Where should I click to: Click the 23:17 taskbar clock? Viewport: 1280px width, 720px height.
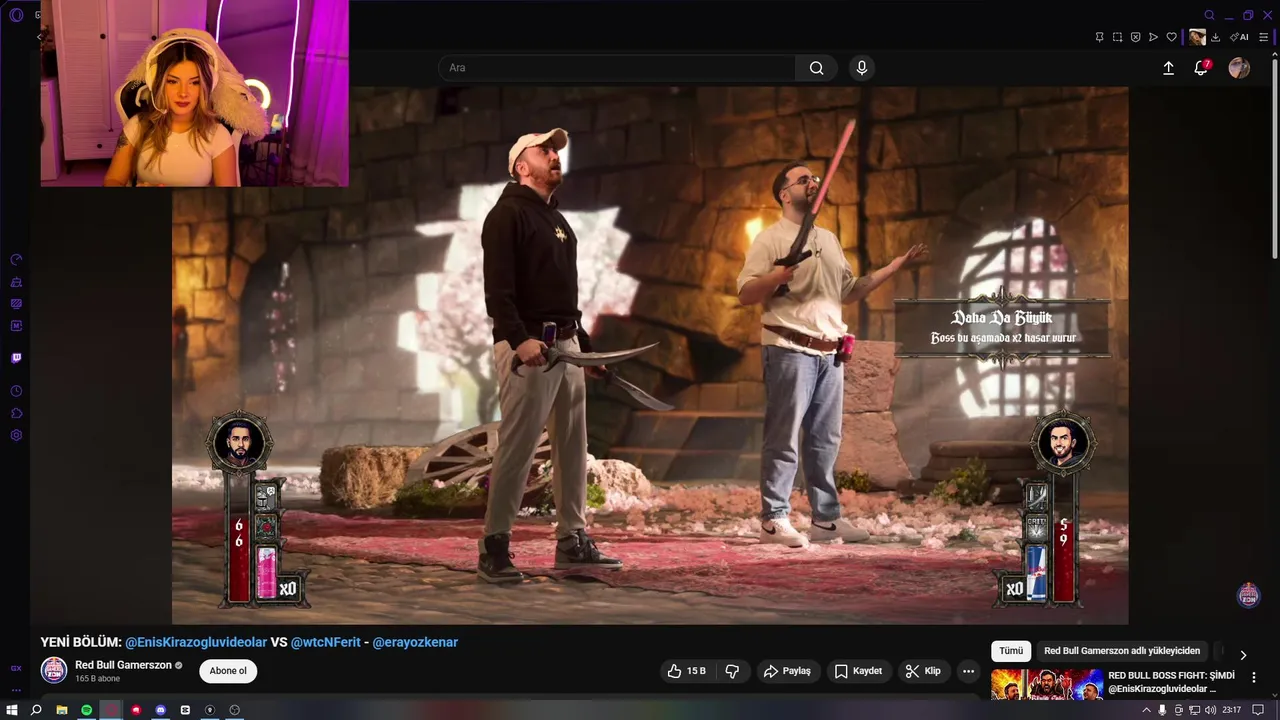pyautogui.click(x=1231, y=710)
